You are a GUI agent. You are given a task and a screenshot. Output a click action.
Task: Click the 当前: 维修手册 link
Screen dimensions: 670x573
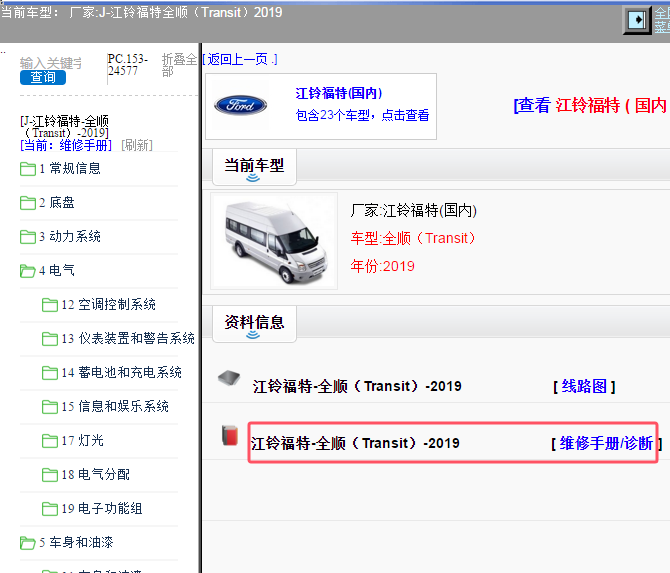66,145
